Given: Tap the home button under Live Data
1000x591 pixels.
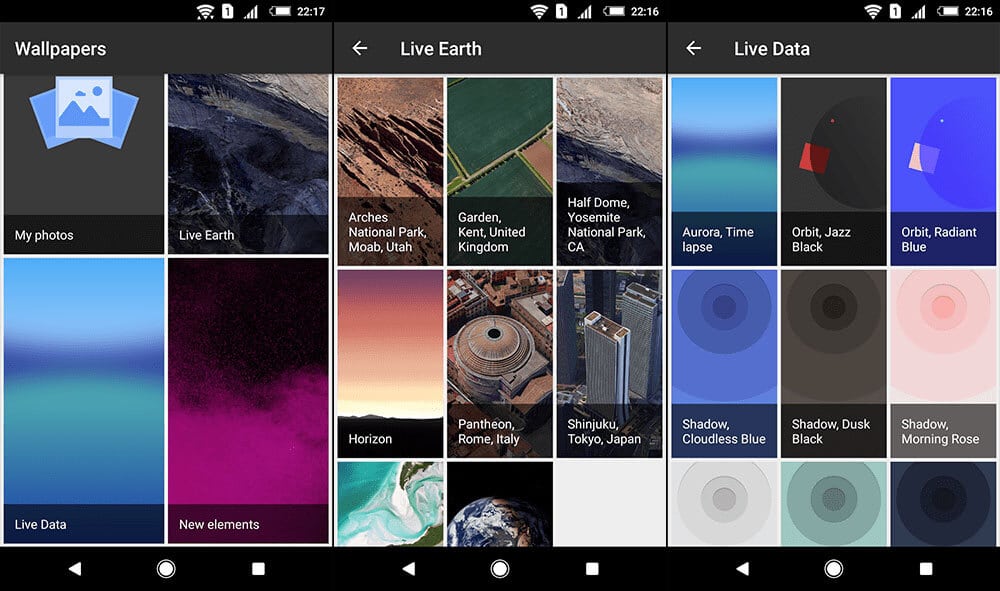Looking at the screenshot, I should click(x=834, y=569).
